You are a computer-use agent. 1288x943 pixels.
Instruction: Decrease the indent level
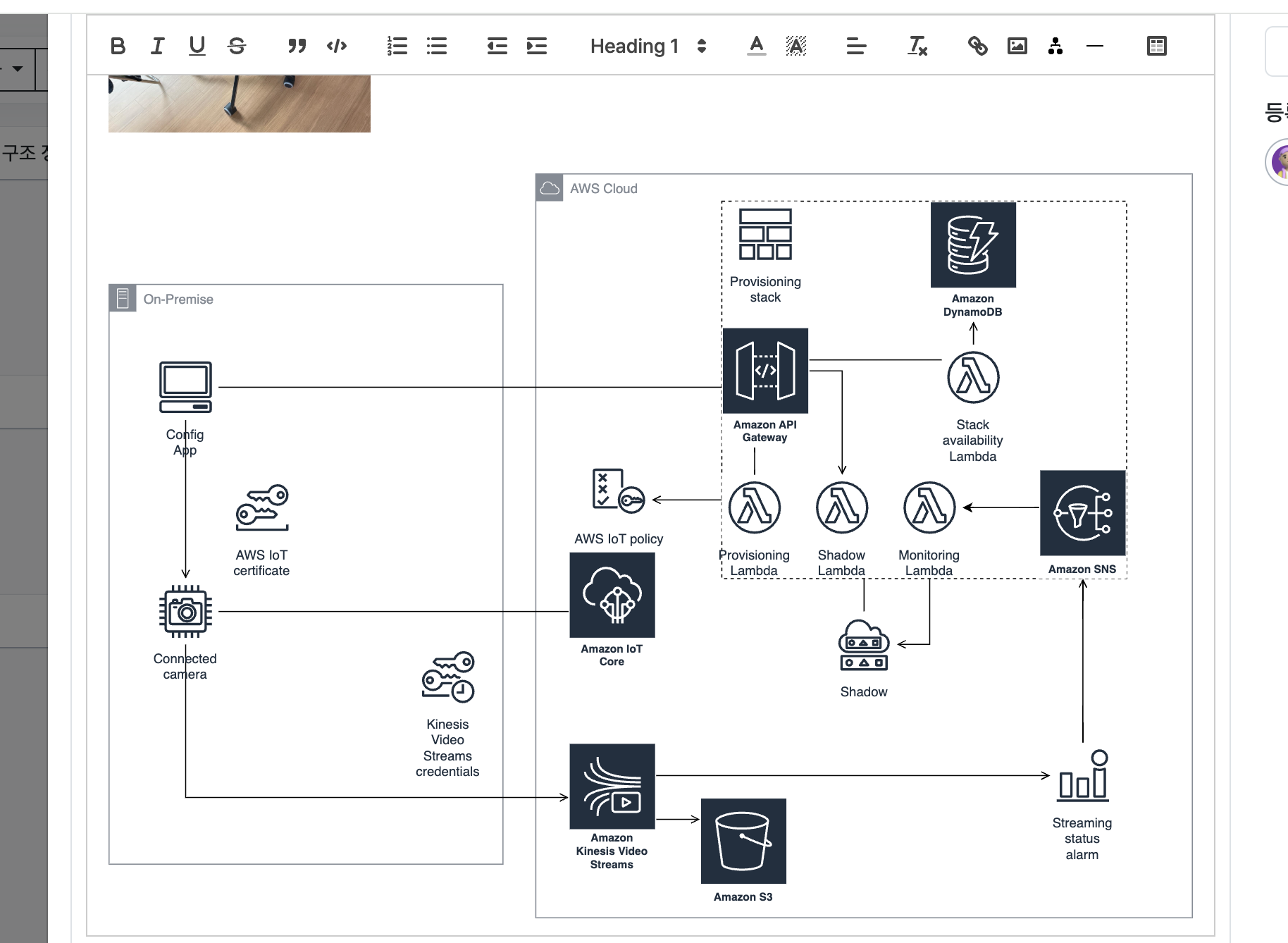(497, 47)
